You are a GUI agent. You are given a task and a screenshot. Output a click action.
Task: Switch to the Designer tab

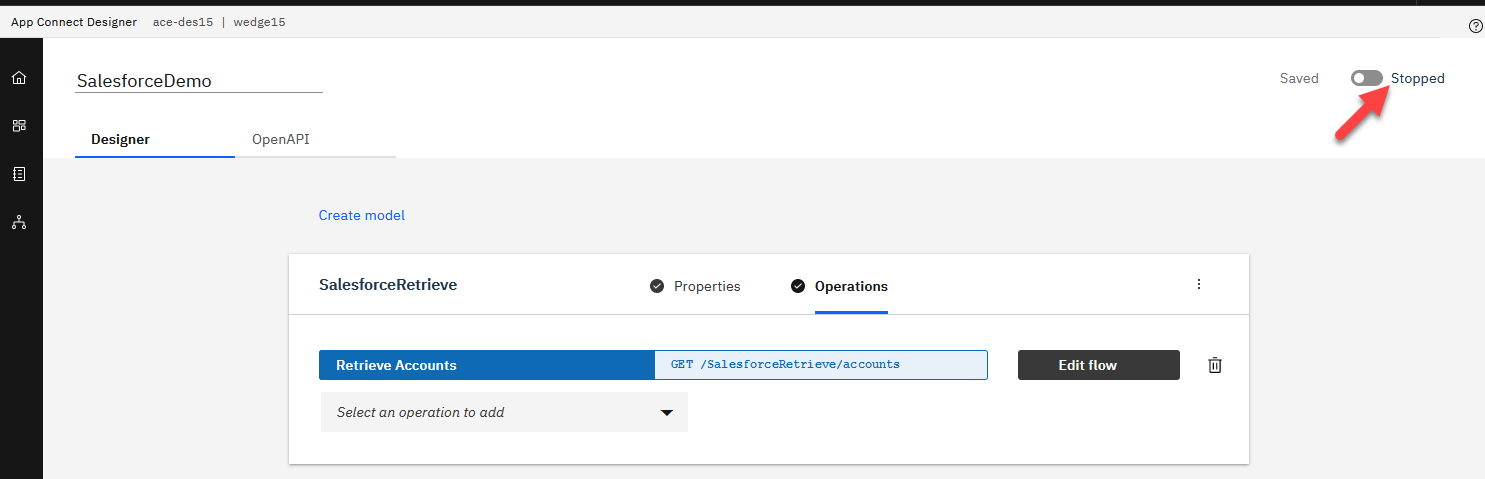pos(121,140)
